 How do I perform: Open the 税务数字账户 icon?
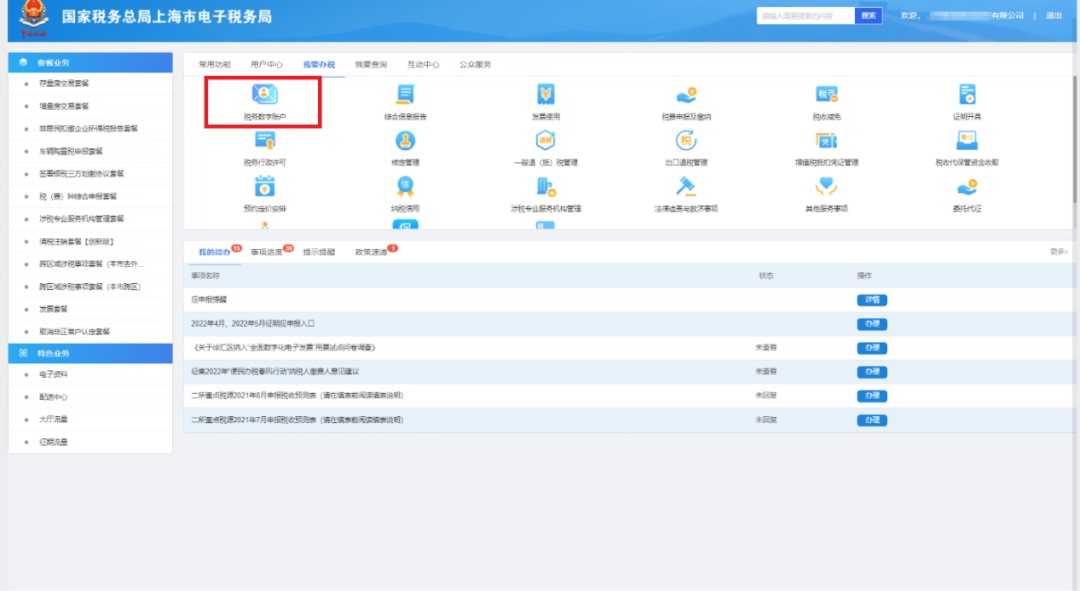coord(264,96)
